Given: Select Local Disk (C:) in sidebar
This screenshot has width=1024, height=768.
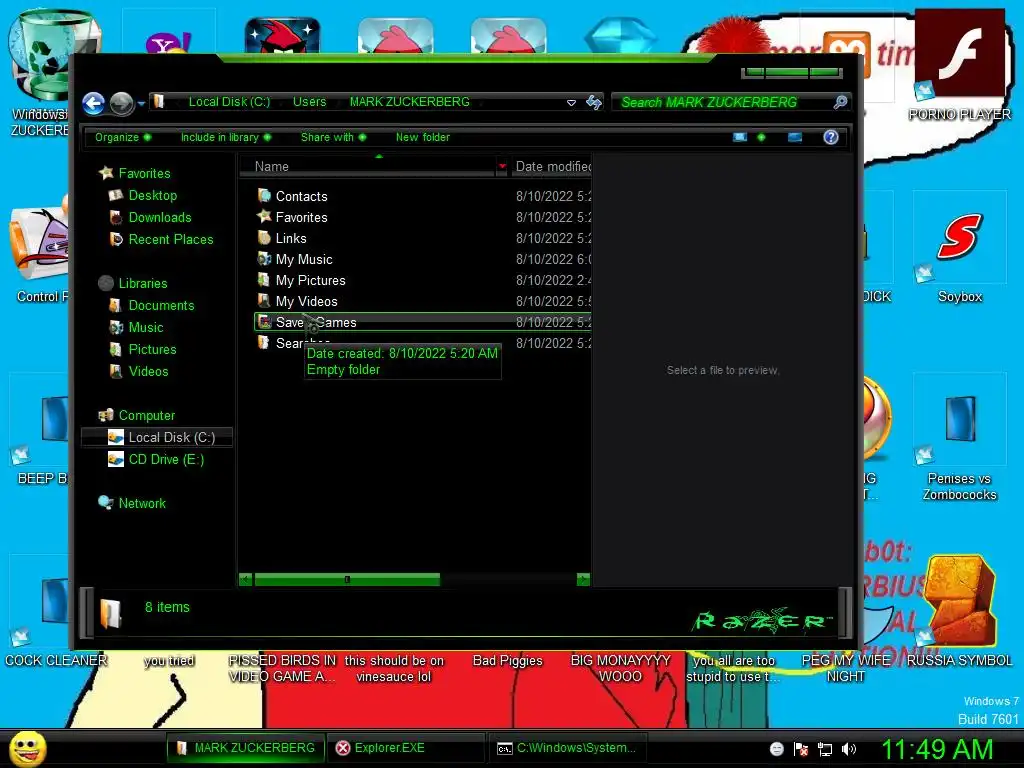Looking at the screenshot, I should click(x=157, y=438).
